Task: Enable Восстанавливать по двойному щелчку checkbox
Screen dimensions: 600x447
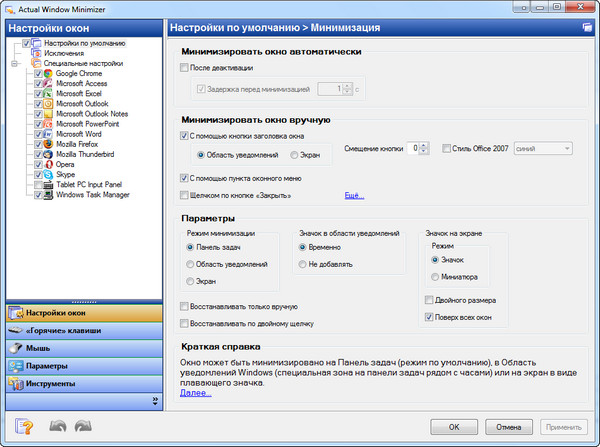Action: coord(184,324)
